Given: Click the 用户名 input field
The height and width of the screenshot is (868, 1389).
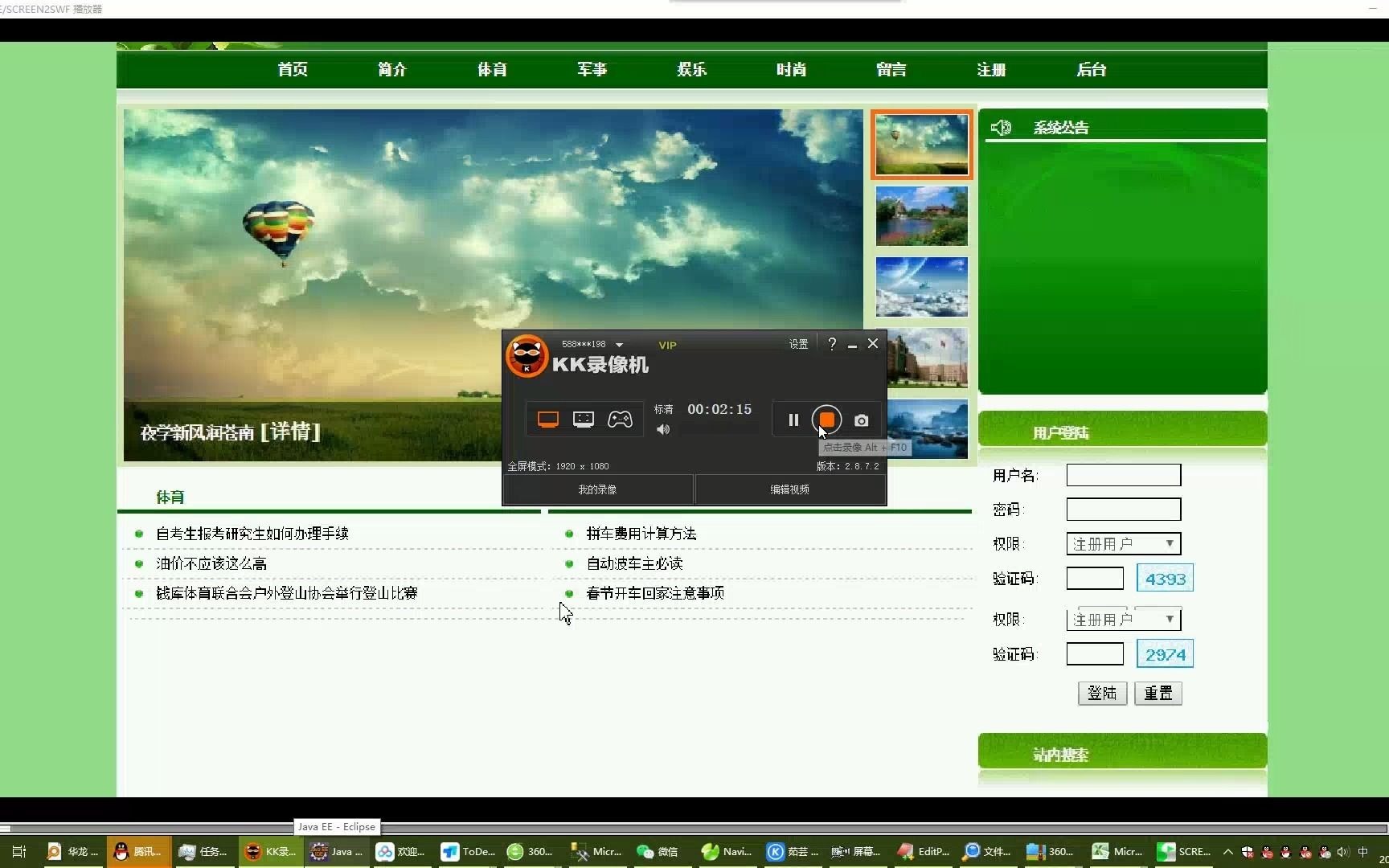Looking at the screenshot, I should (x=1124, y=475).
